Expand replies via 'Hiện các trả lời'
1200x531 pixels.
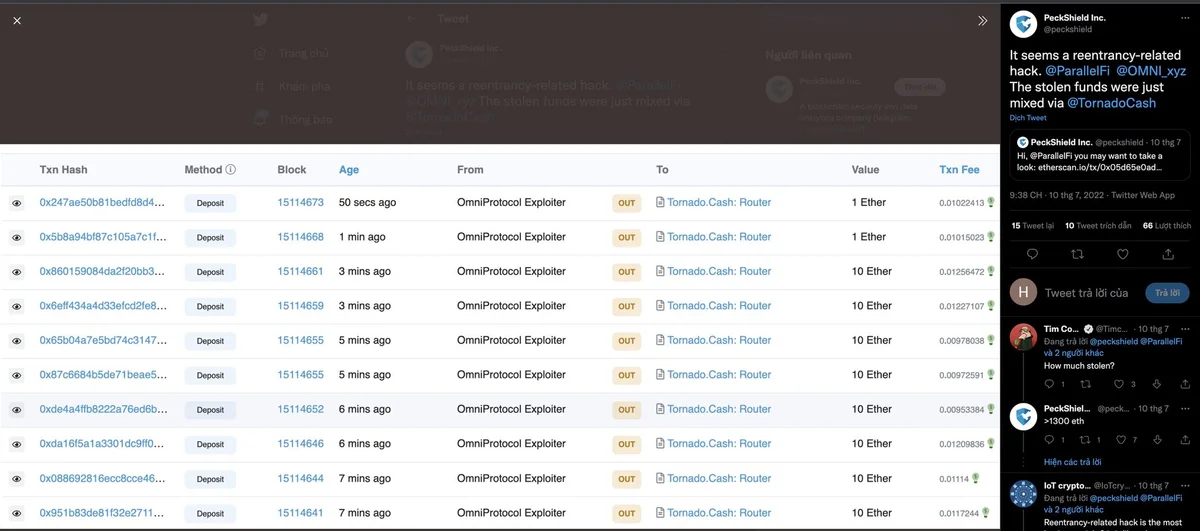click(1072, 462)
